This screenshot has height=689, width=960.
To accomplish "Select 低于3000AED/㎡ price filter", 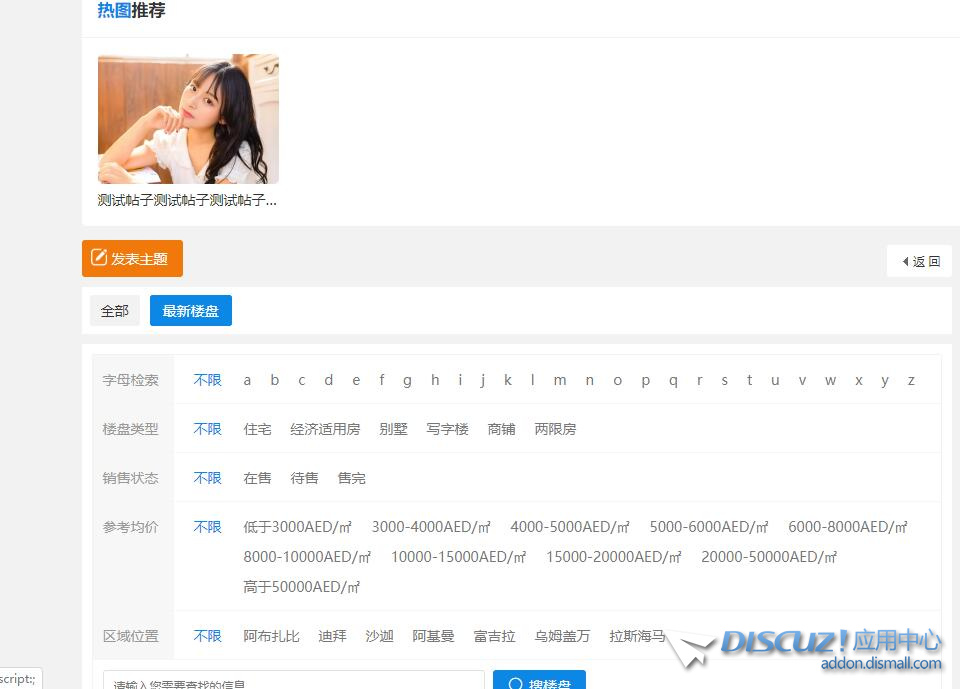I will [x=297, y=527].
